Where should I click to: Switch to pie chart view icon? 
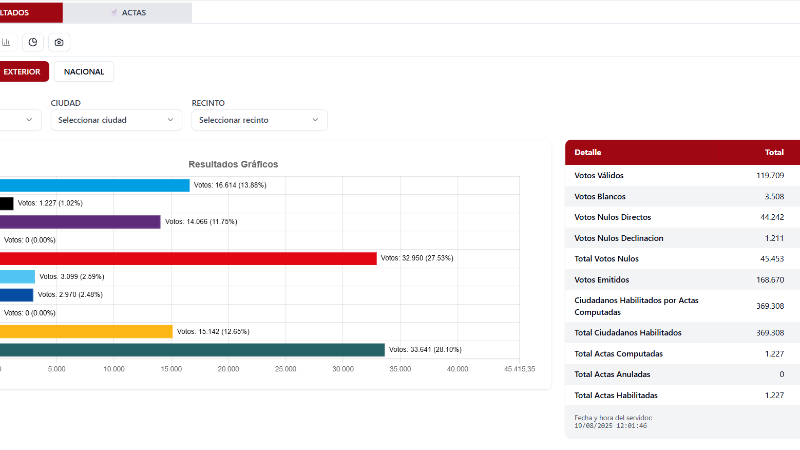(33, 42)
